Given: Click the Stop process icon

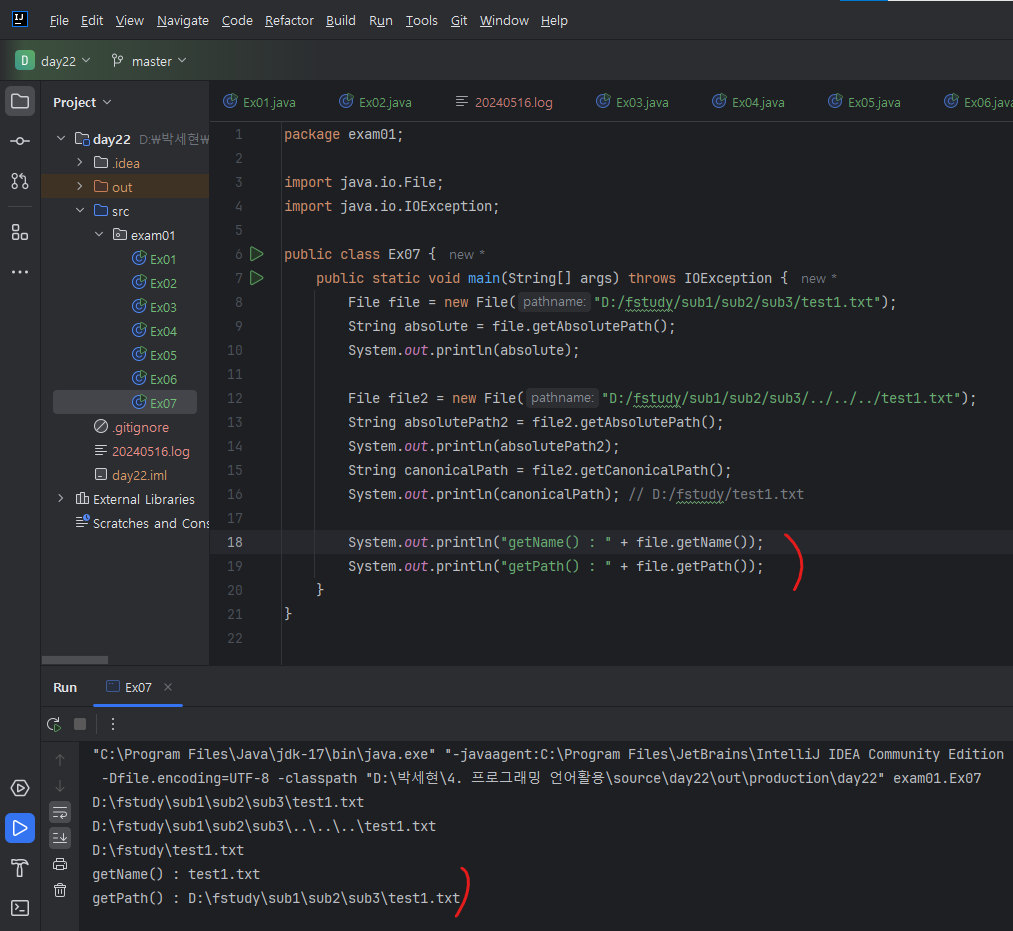Looking at the screenshot, I should click(80, 724).
